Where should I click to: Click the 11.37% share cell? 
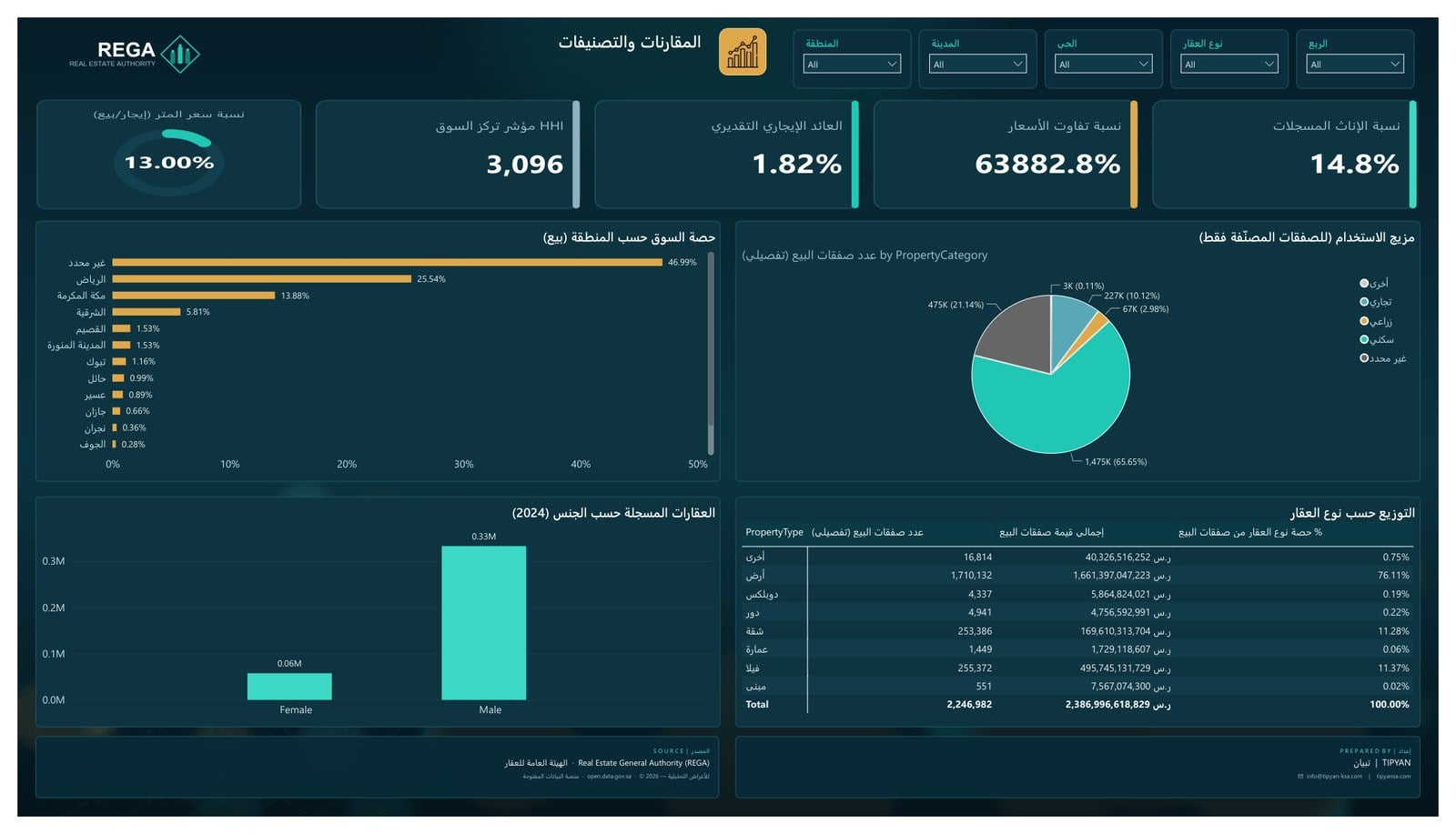pyautogui.click(x=1393, y=668)
